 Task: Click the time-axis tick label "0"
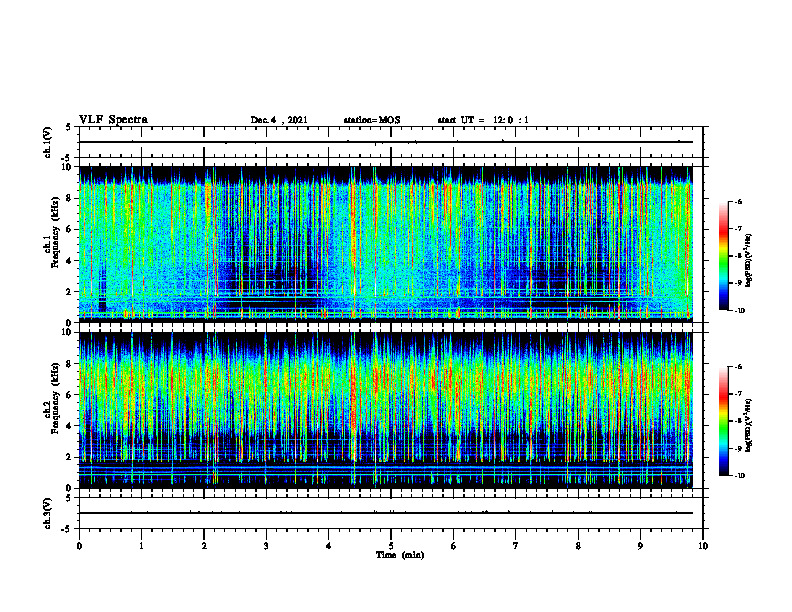tap(79, 546)
